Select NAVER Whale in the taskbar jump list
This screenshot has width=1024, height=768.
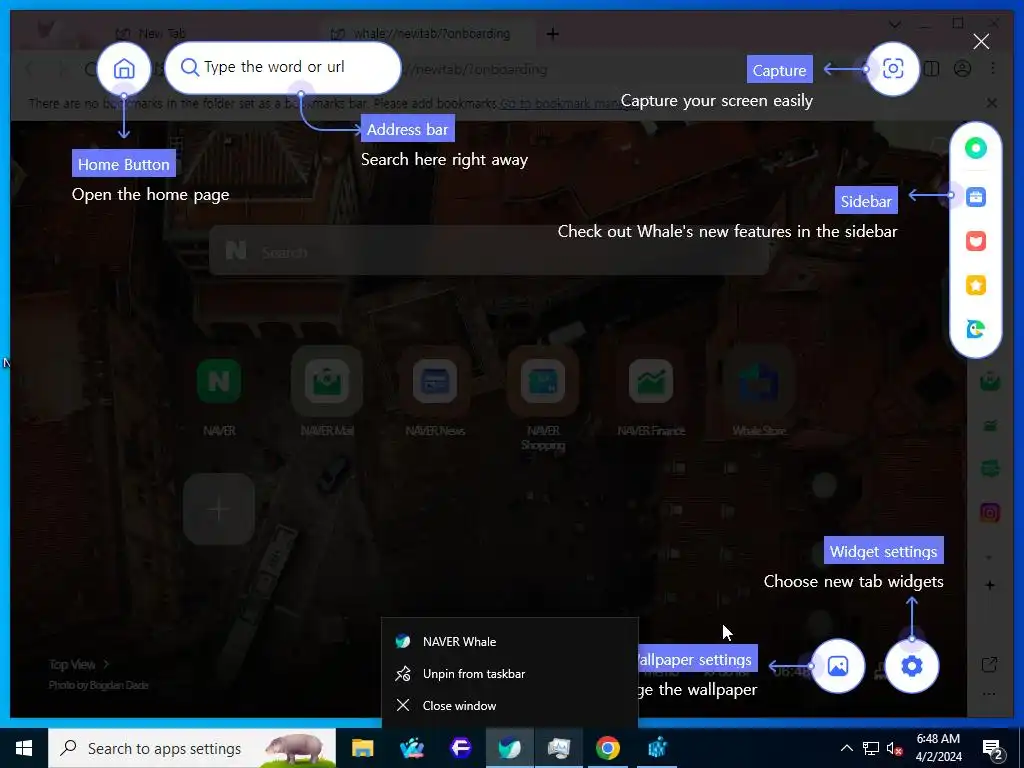(x=509, y=641)
